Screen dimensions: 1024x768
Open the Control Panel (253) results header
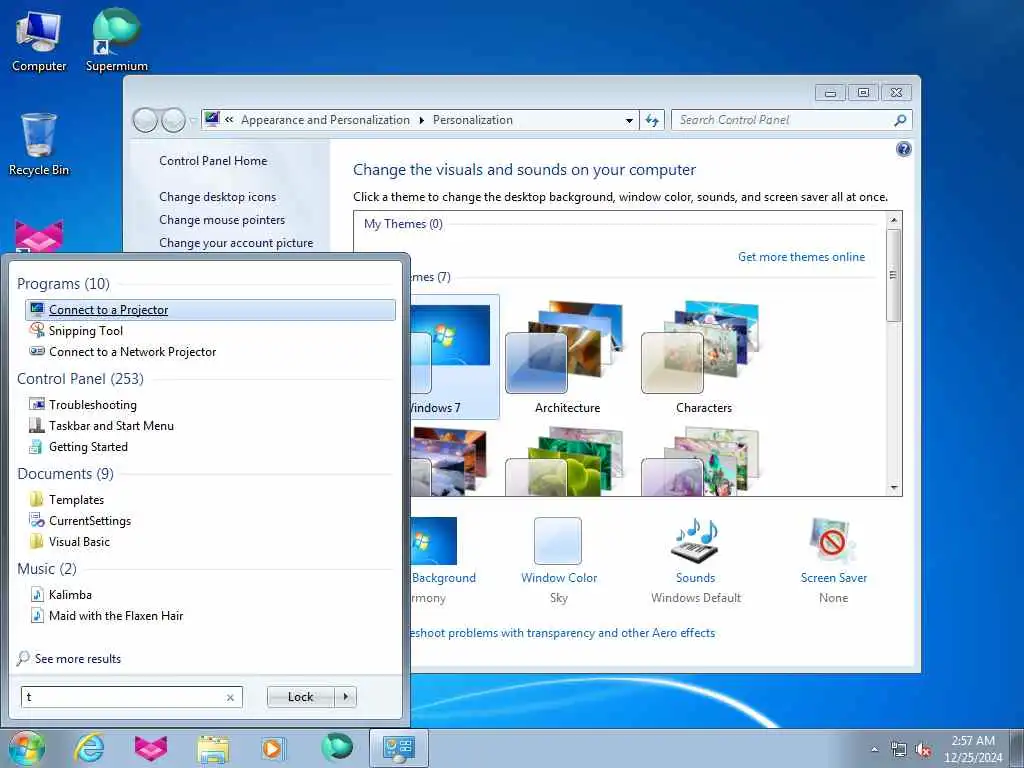click(x=80, y=379)
